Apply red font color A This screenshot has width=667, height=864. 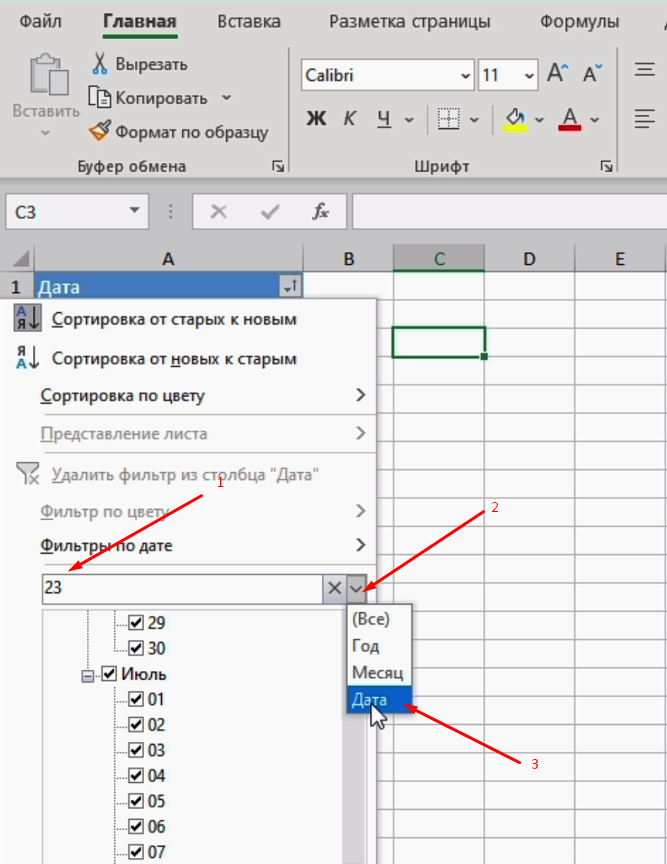click(570, 119)
